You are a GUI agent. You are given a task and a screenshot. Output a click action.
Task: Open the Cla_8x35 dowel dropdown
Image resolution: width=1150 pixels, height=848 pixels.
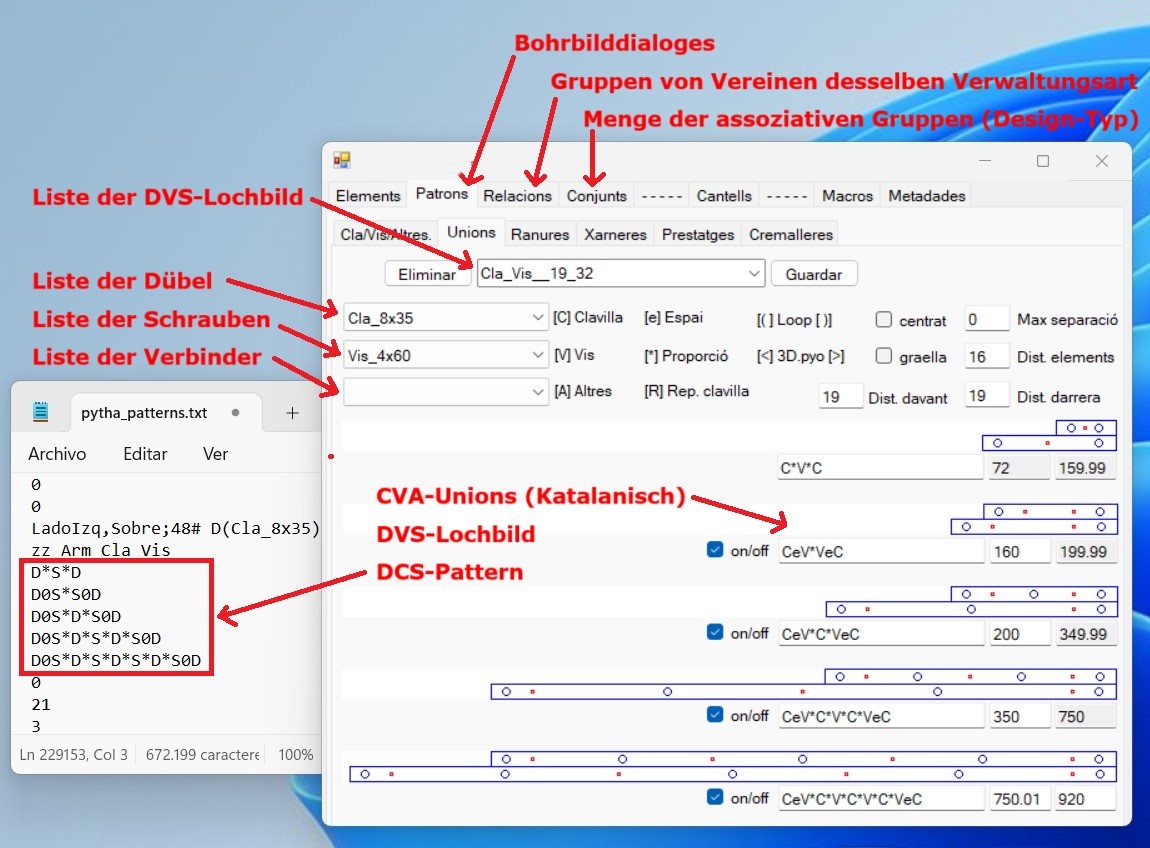[x=538, y=318]
